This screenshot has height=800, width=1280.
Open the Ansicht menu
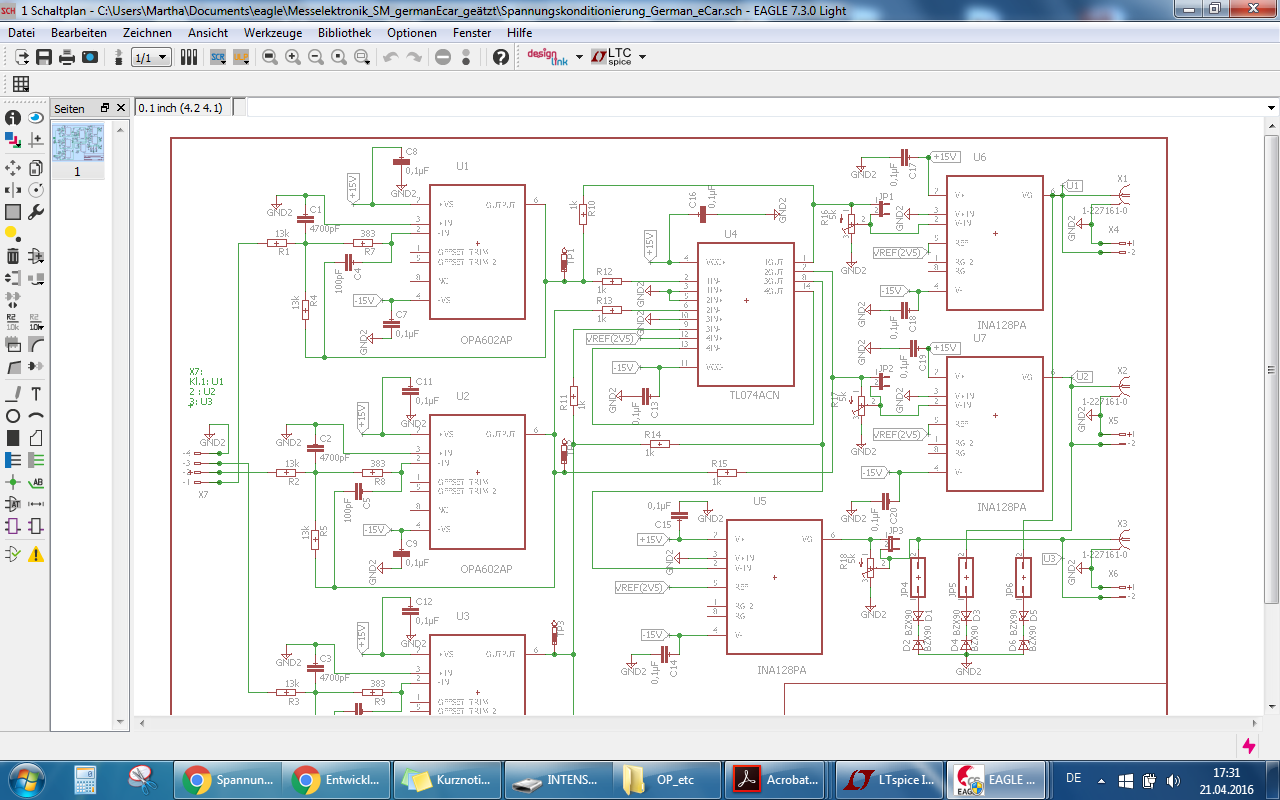pyautogui.click(x=208, y=32)
